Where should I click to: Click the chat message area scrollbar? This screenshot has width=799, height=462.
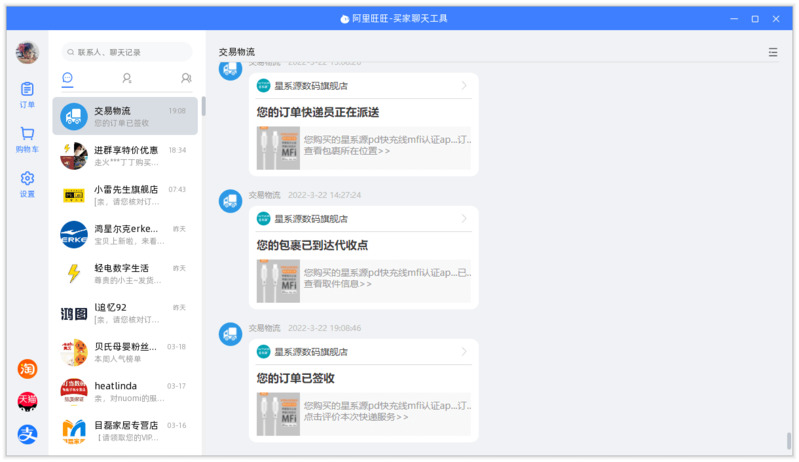(x=788, y=441)
